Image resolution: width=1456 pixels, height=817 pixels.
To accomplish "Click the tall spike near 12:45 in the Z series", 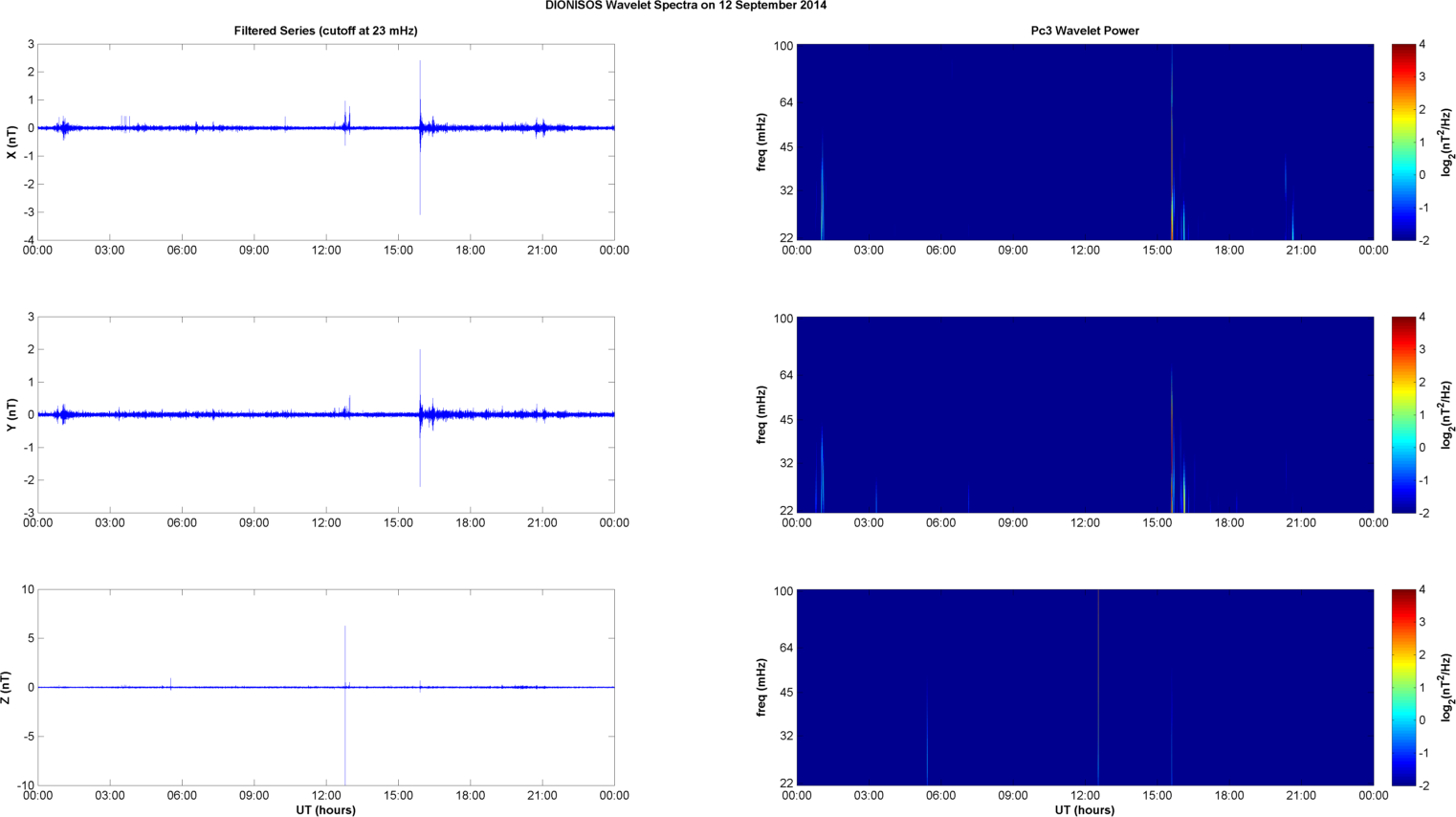I will [x=345, y=705].
